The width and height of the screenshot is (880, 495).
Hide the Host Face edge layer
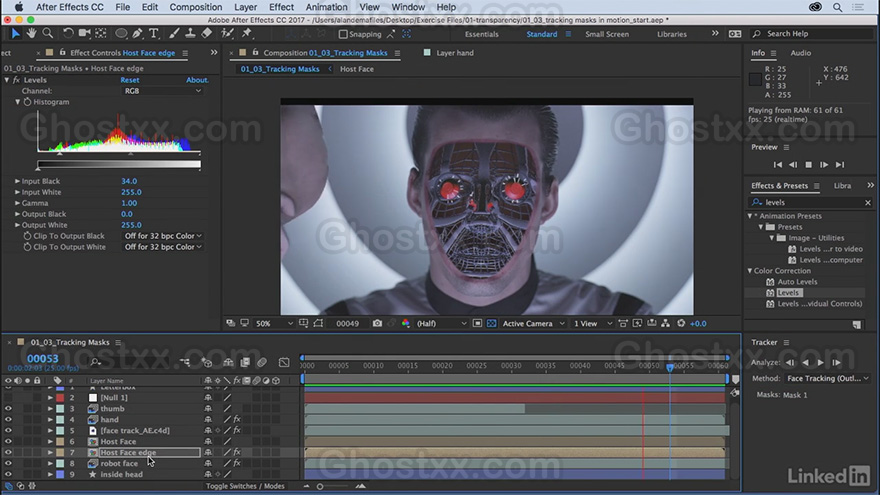pos(8,452)
